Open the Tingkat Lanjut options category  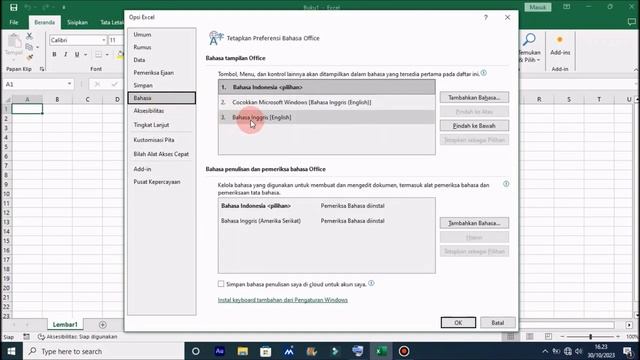click(162, 125)
